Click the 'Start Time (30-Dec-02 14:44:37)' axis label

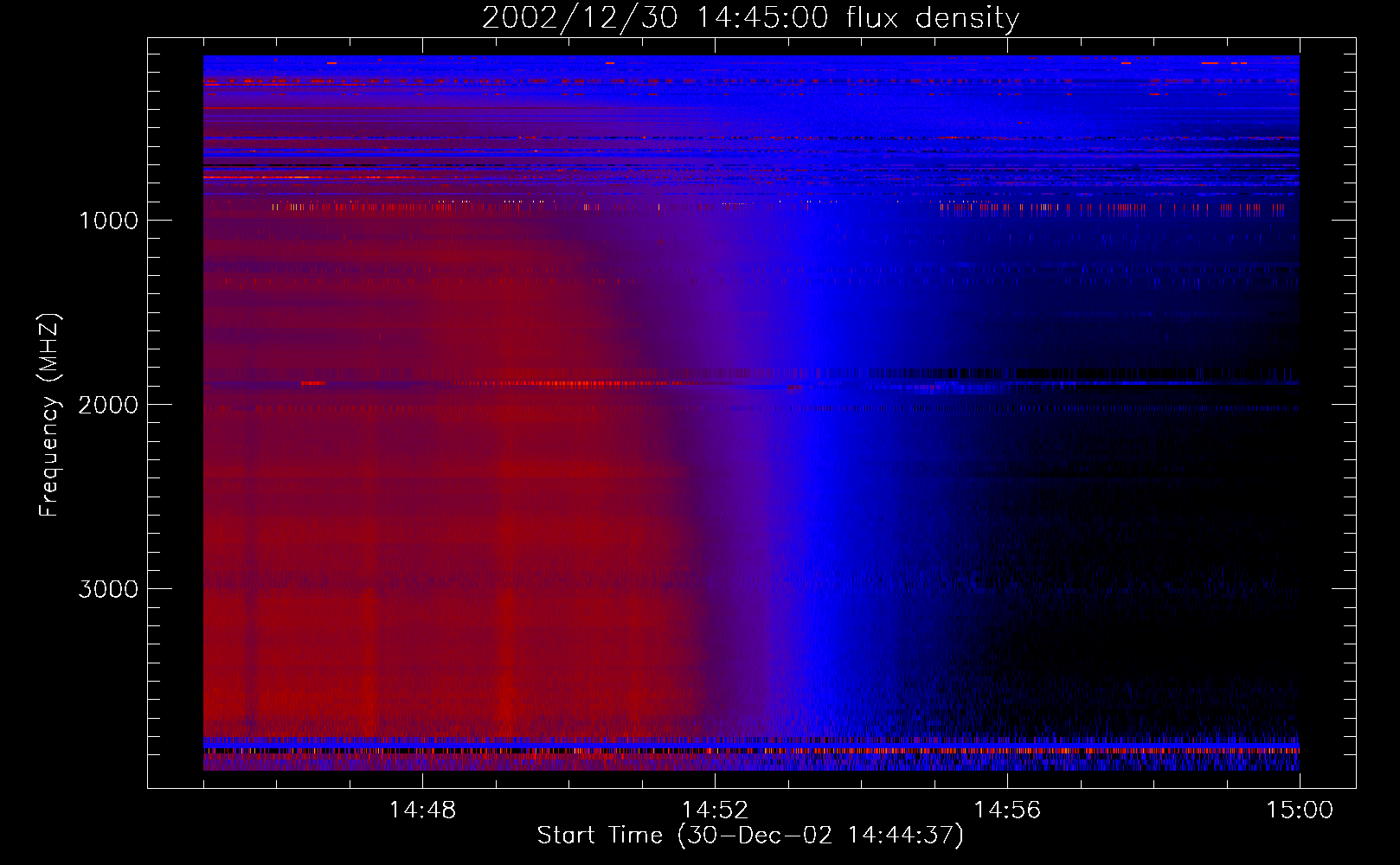click(750, 836)
